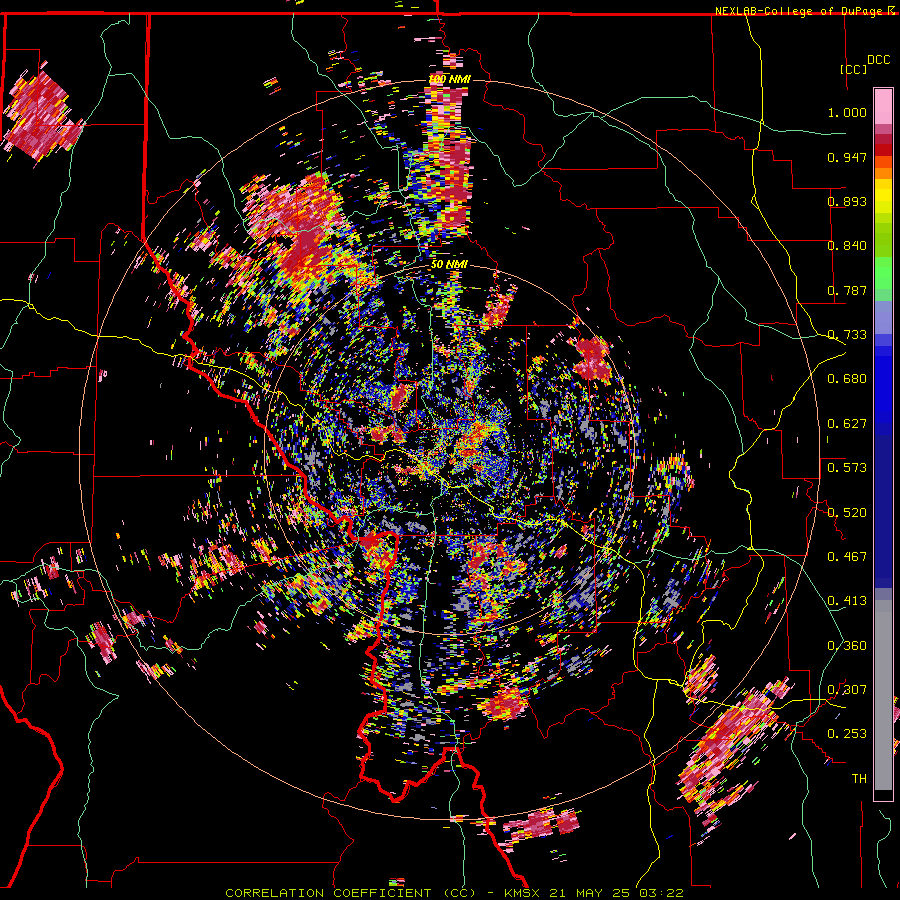Click the DCC product label above the color bar

(878, 60)
